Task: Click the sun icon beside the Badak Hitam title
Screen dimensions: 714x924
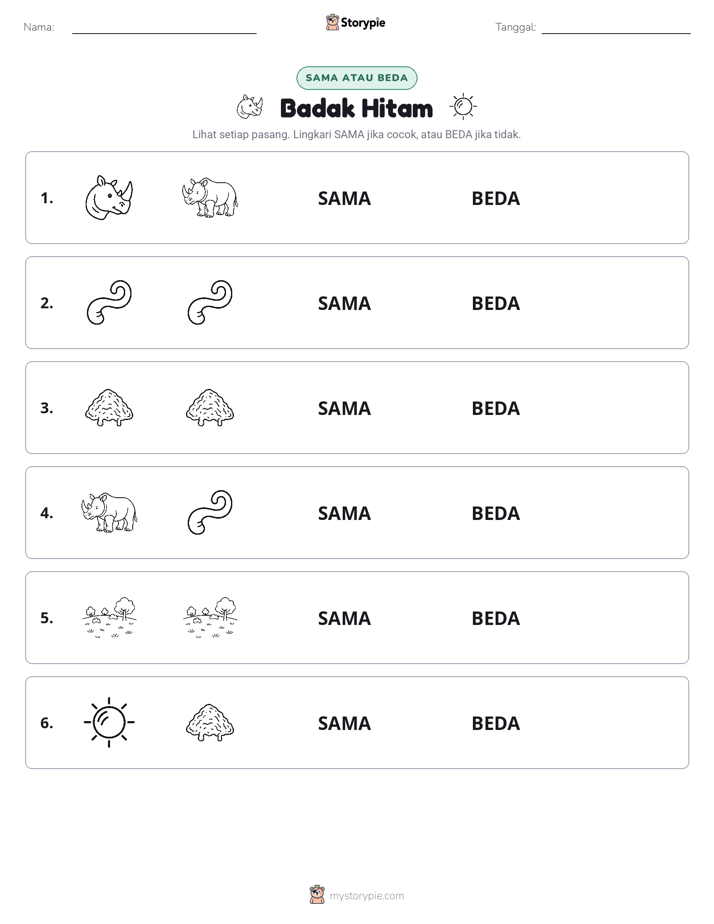Action: pyautogui.click(x=463, y=107)
